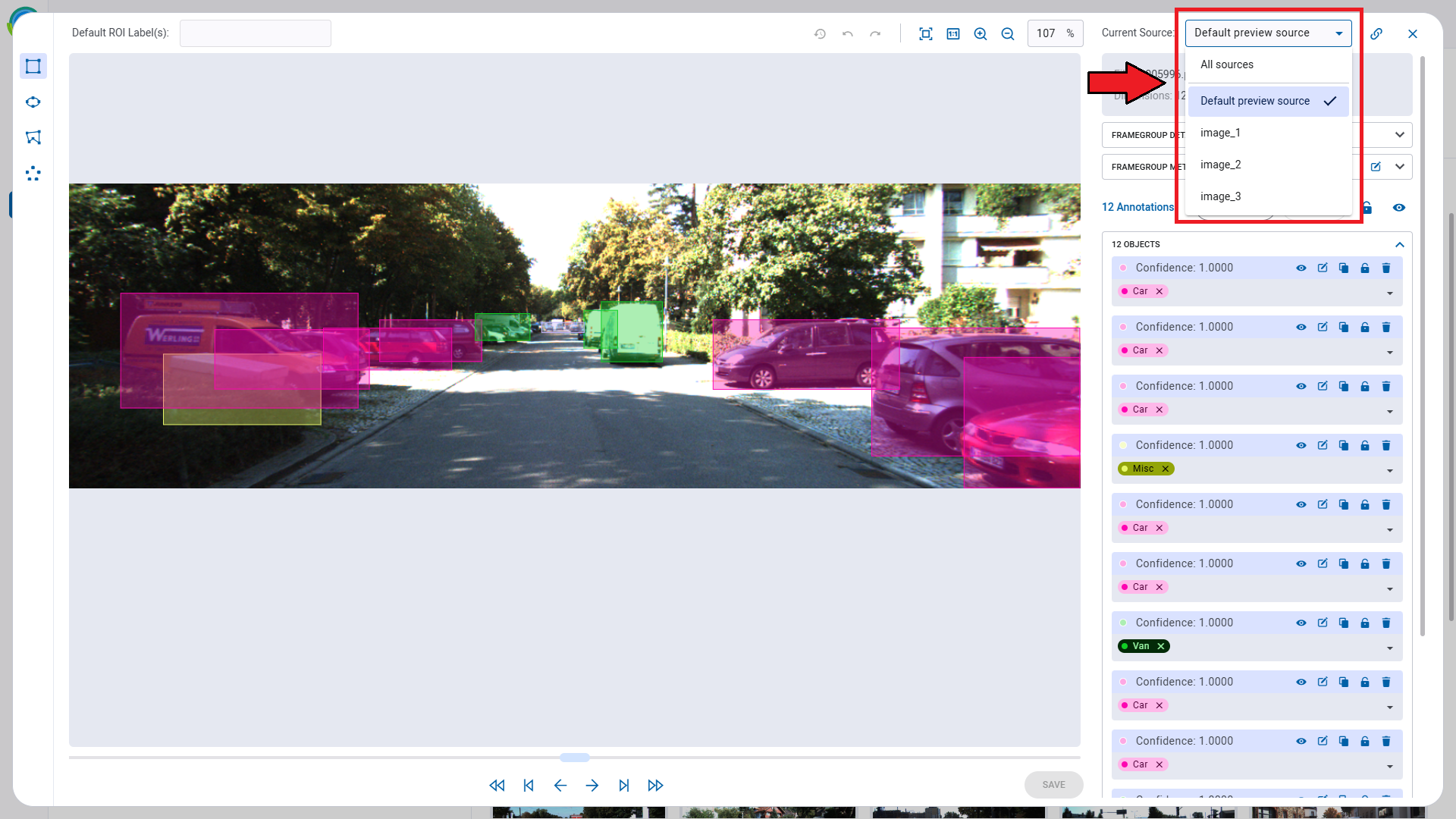The image size is (1456, 819).
Task: Select All sources from current source menu
Action: tap(1227, 64)
